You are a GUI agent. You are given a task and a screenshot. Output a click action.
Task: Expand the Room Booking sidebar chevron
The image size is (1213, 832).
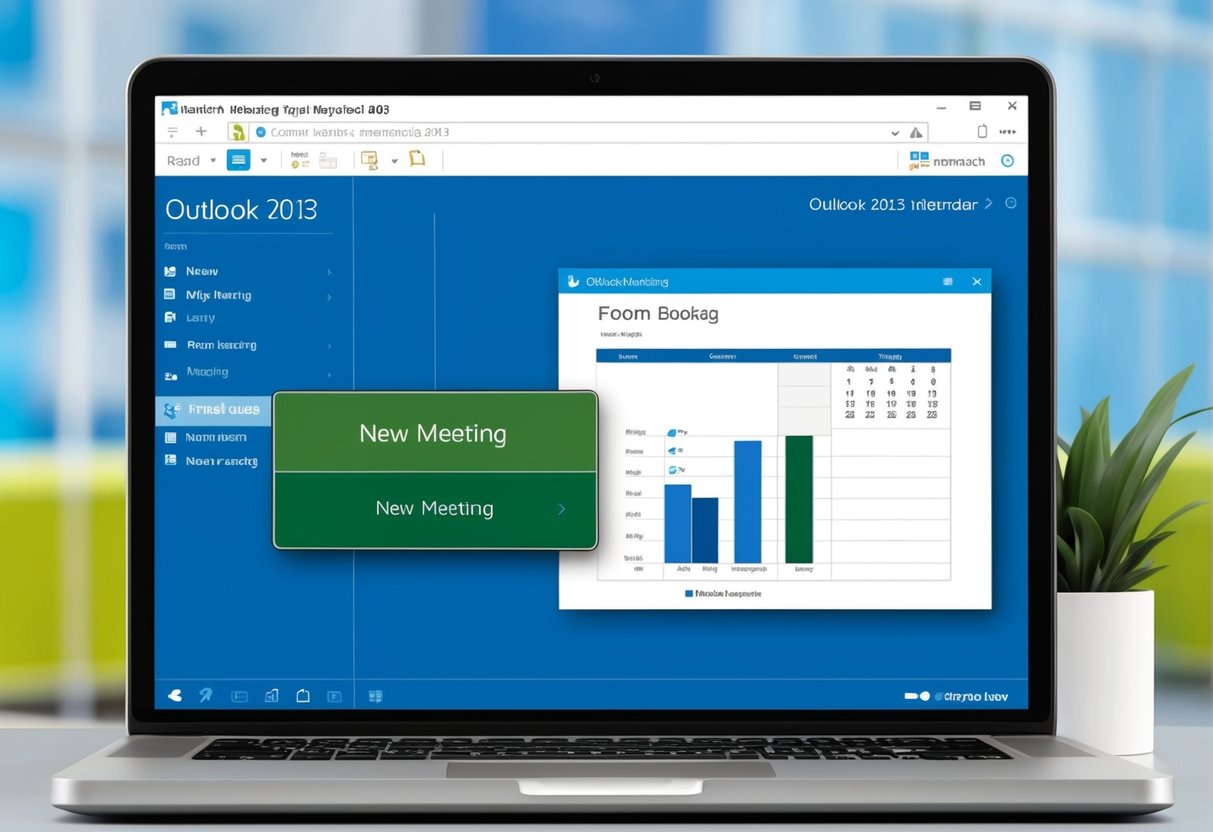330,345
